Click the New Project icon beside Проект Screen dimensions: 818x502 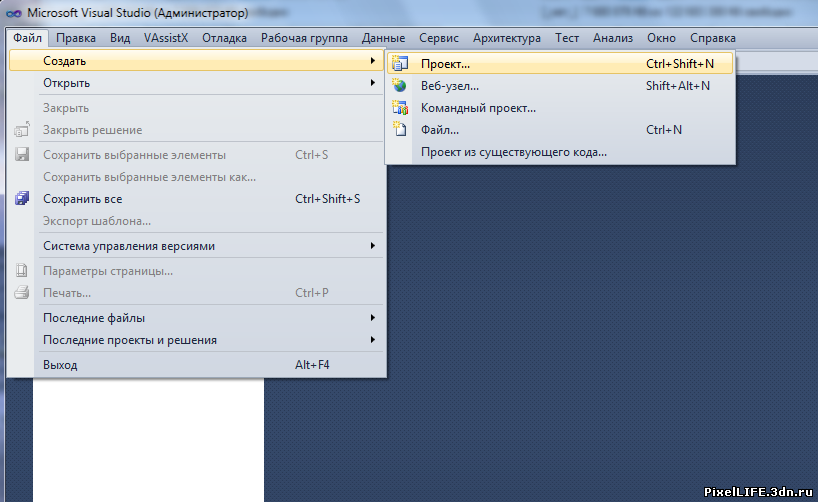(400, 64)
